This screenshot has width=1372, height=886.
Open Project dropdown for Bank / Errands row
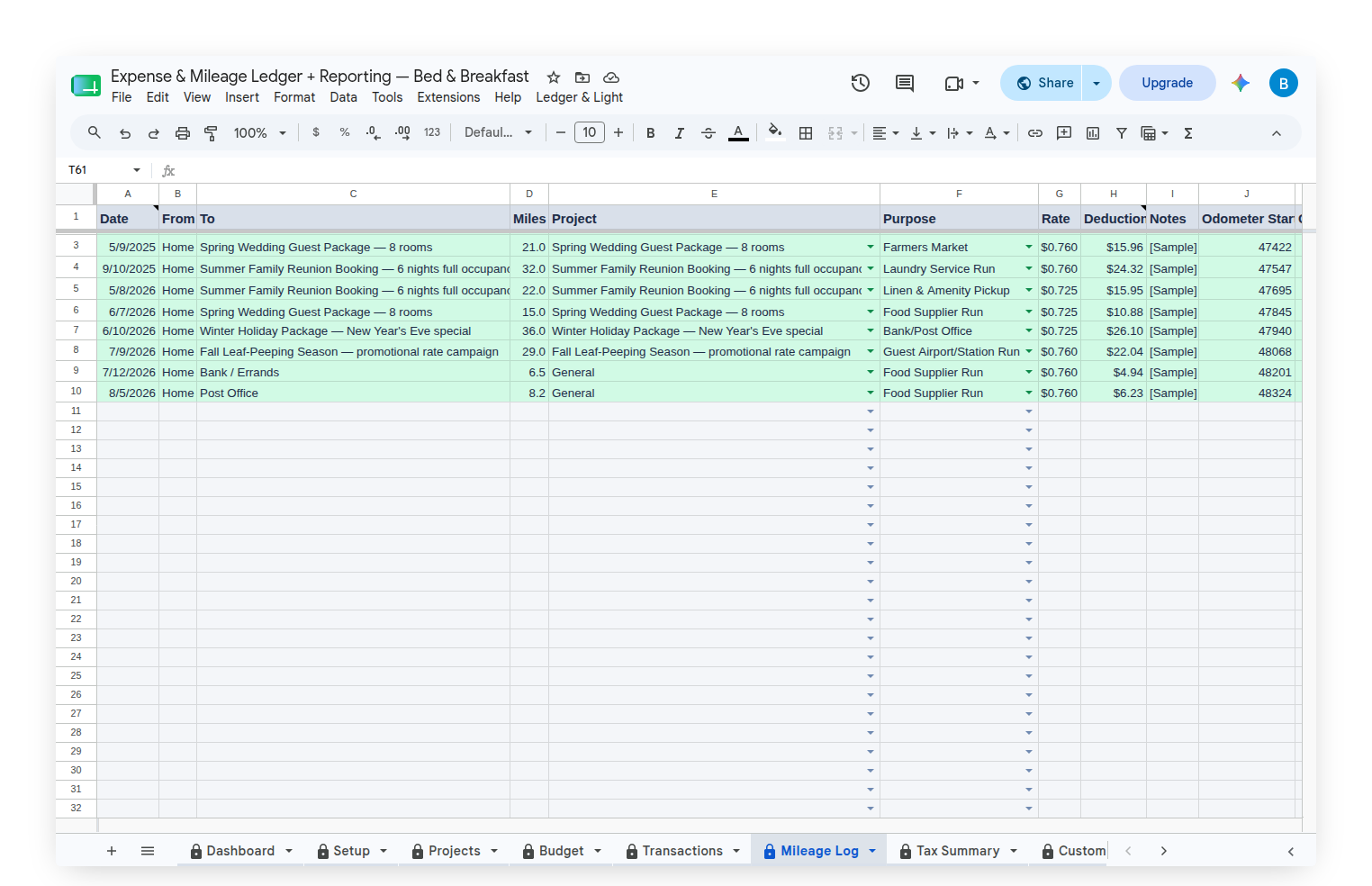(871, 372)
